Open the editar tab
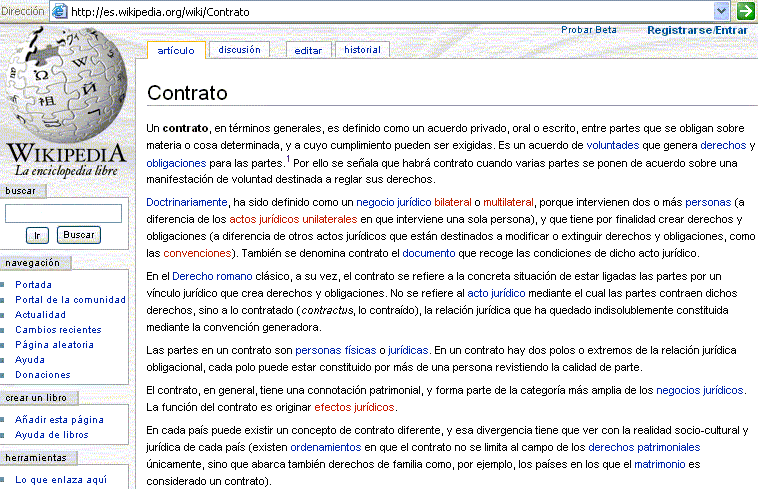The image size is (758, 489). [x=308, y=50]
